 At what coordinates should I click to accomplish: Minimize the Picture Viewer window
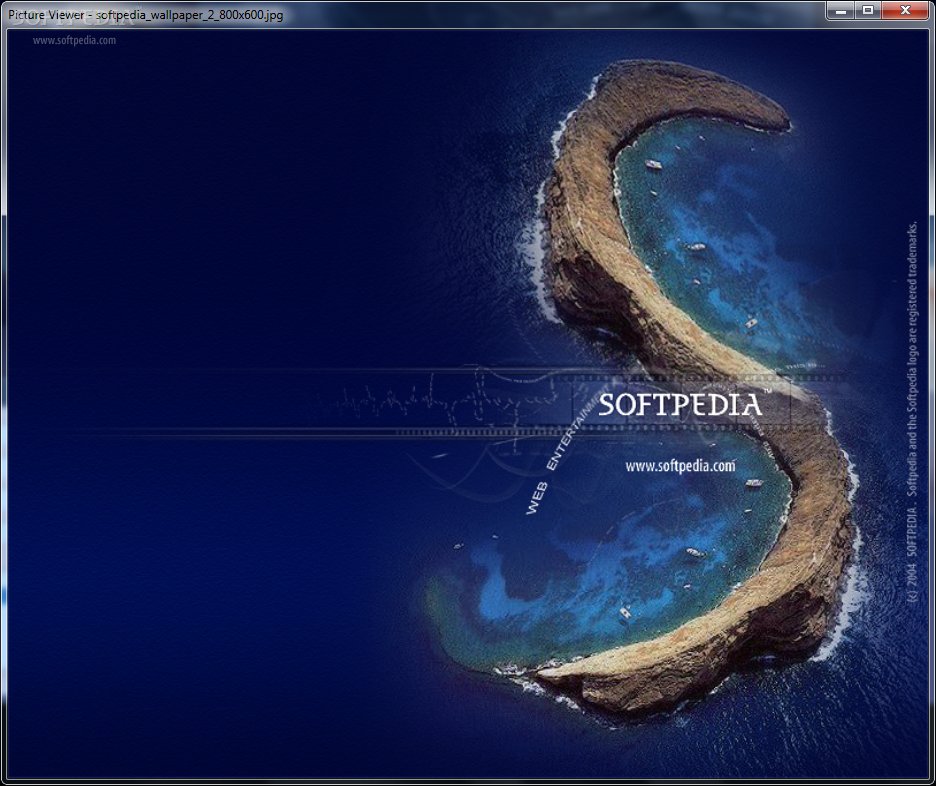click(840, 10)
